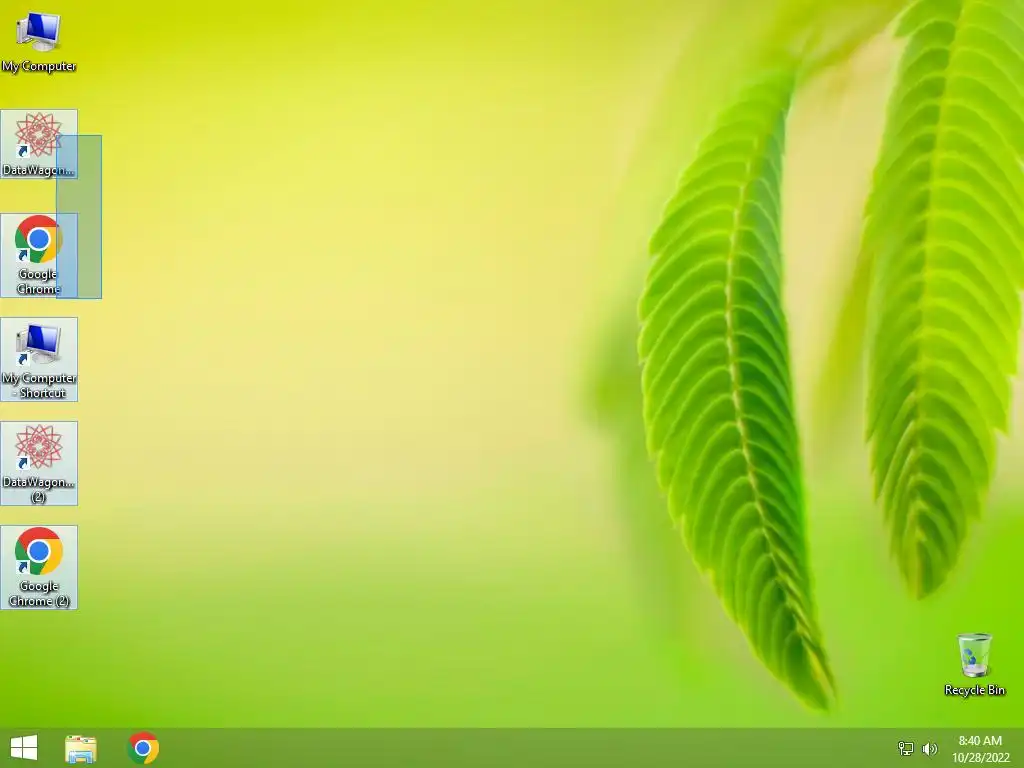Select the first DataWagon shortcut icon
The image size is (1024, 768).
click(x=39, y=144)
